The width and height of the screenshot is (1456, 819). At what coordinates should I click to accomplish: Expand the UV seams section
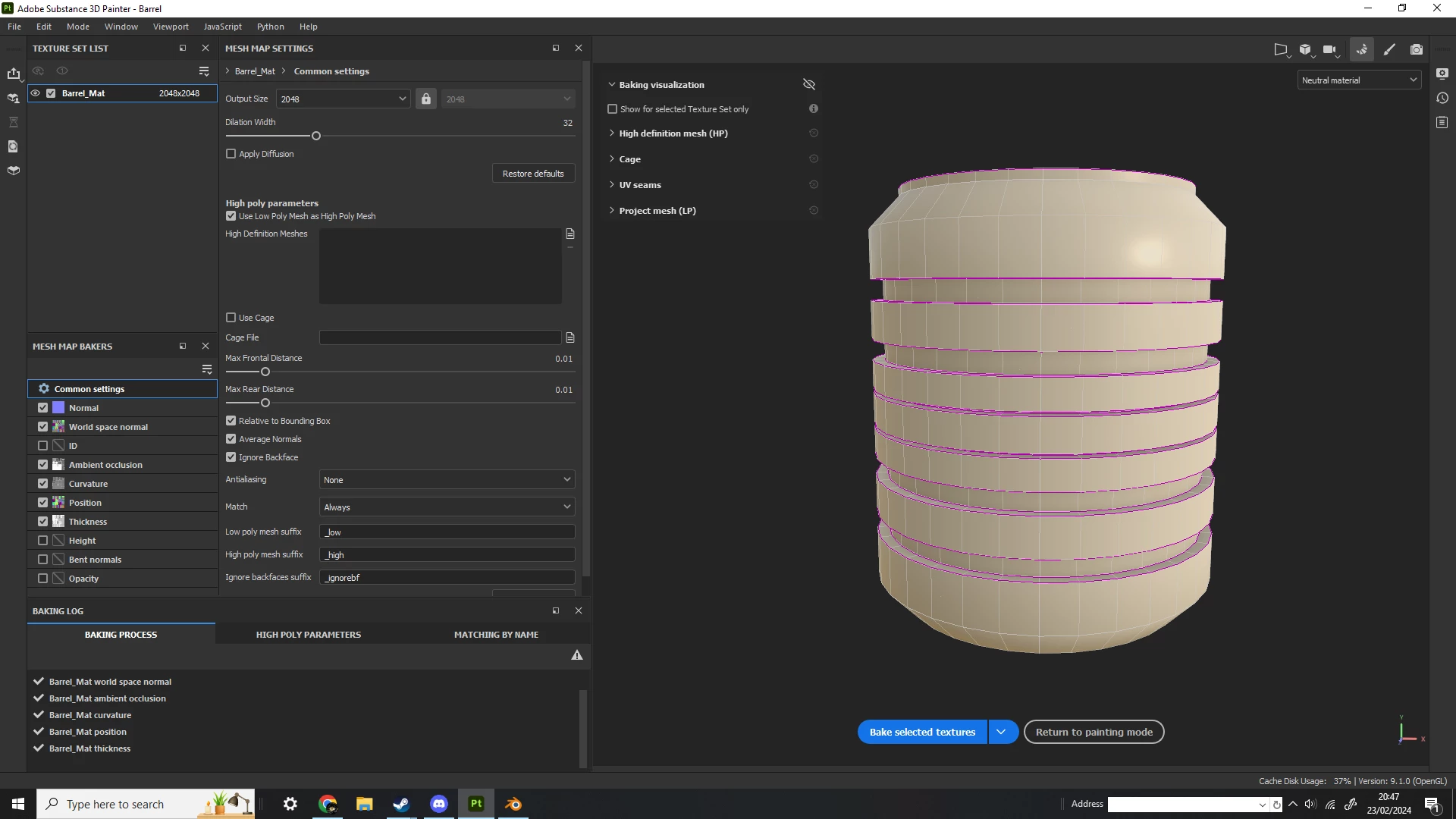coord(640,185)
